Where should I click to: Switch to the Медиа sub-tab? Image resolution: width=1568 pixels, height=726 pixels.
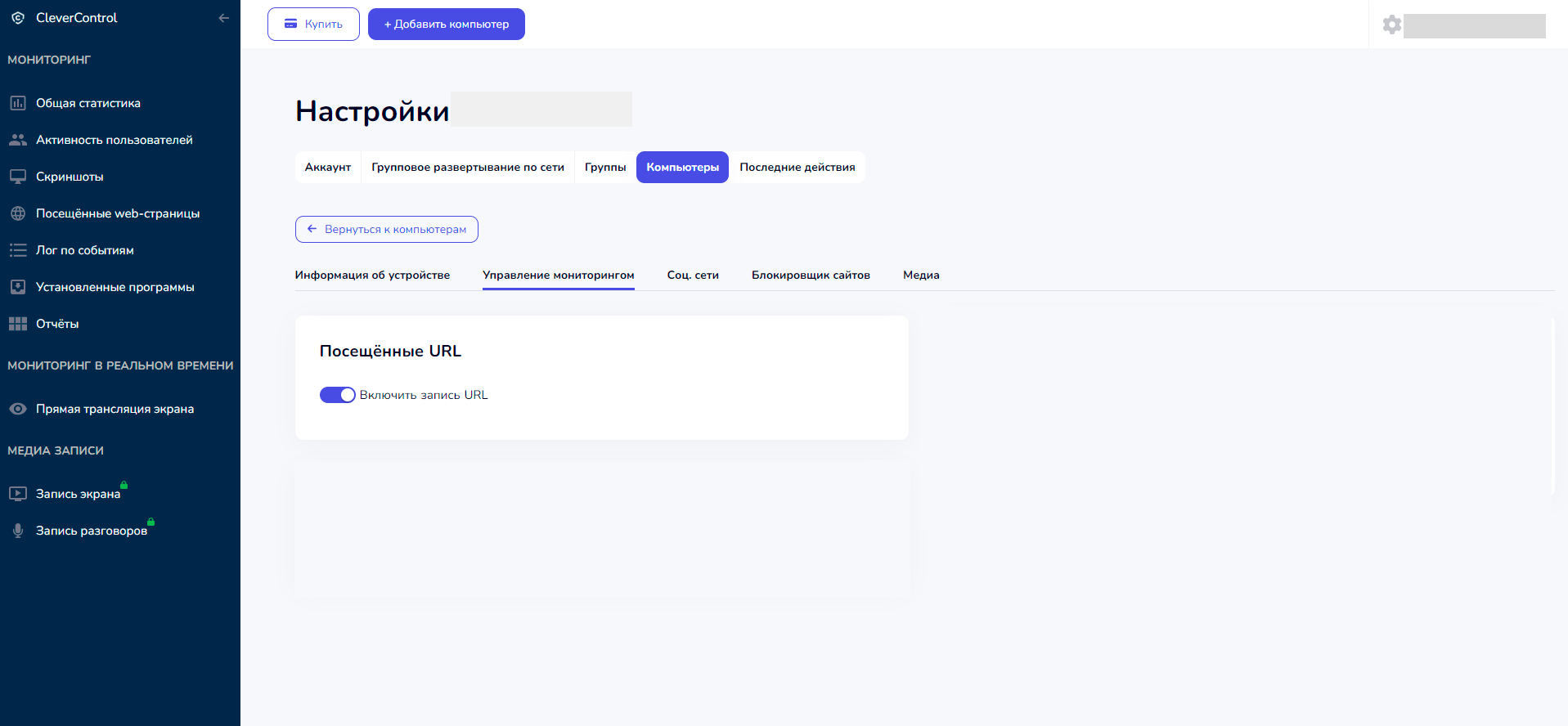[x=921, y=275]
